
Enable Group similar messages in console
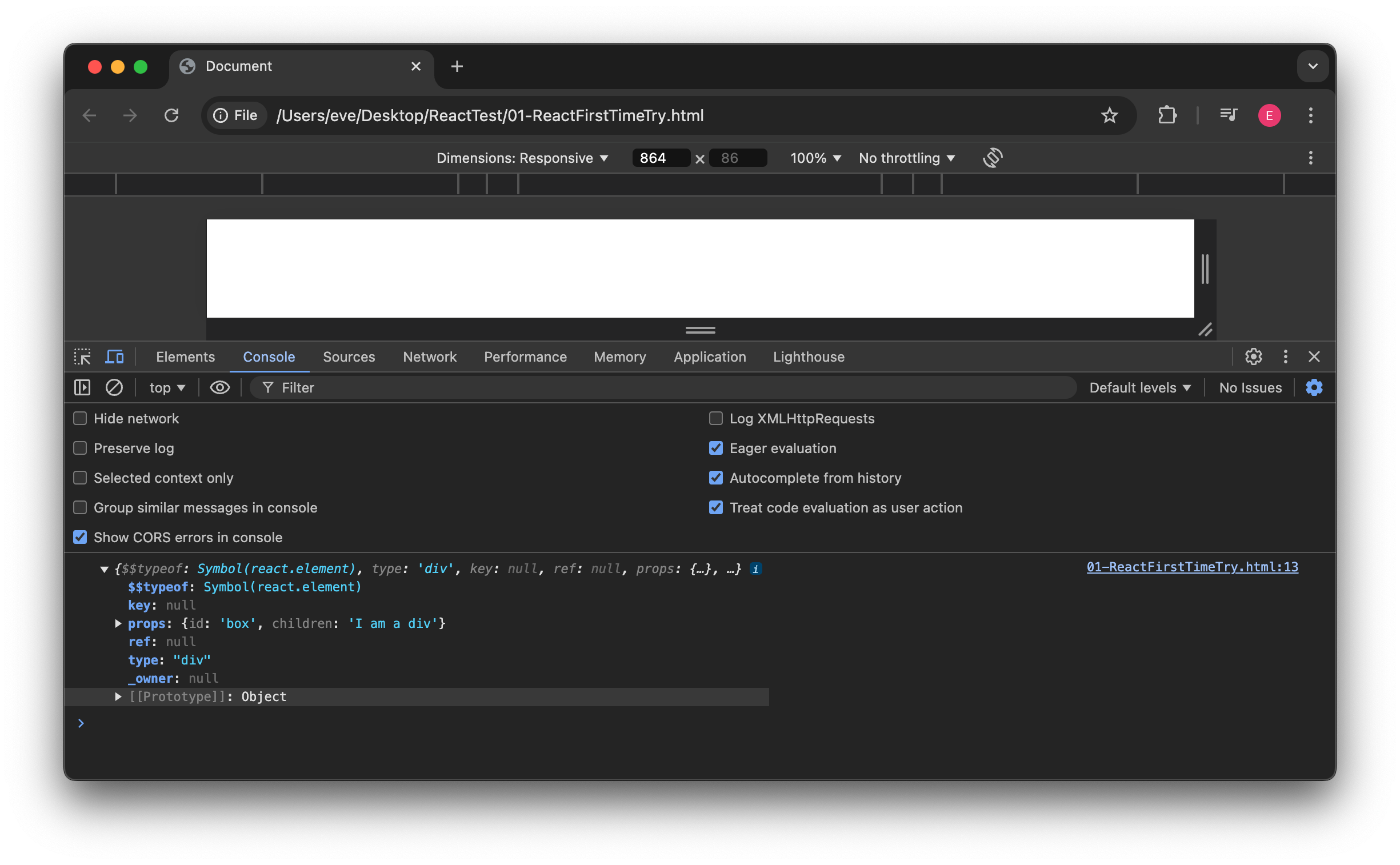point(79,507)
